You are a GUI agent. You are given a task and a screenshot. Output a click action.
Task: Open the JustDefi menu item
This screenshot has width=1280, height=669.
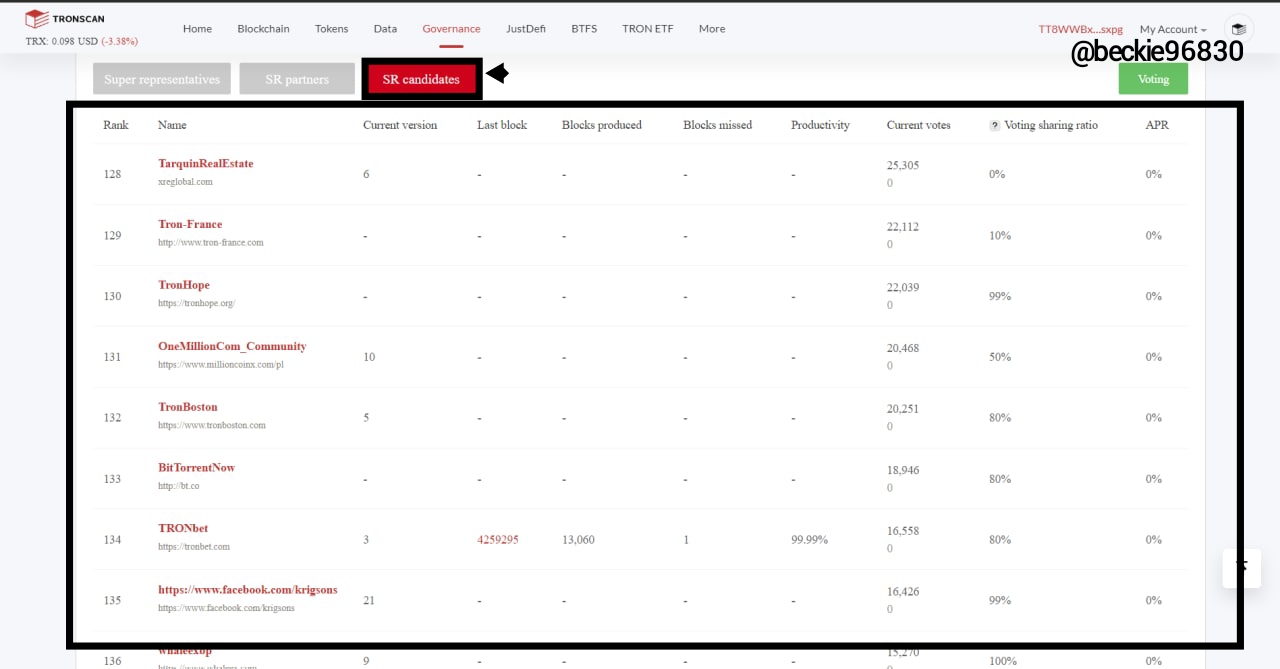pos(526,29)
